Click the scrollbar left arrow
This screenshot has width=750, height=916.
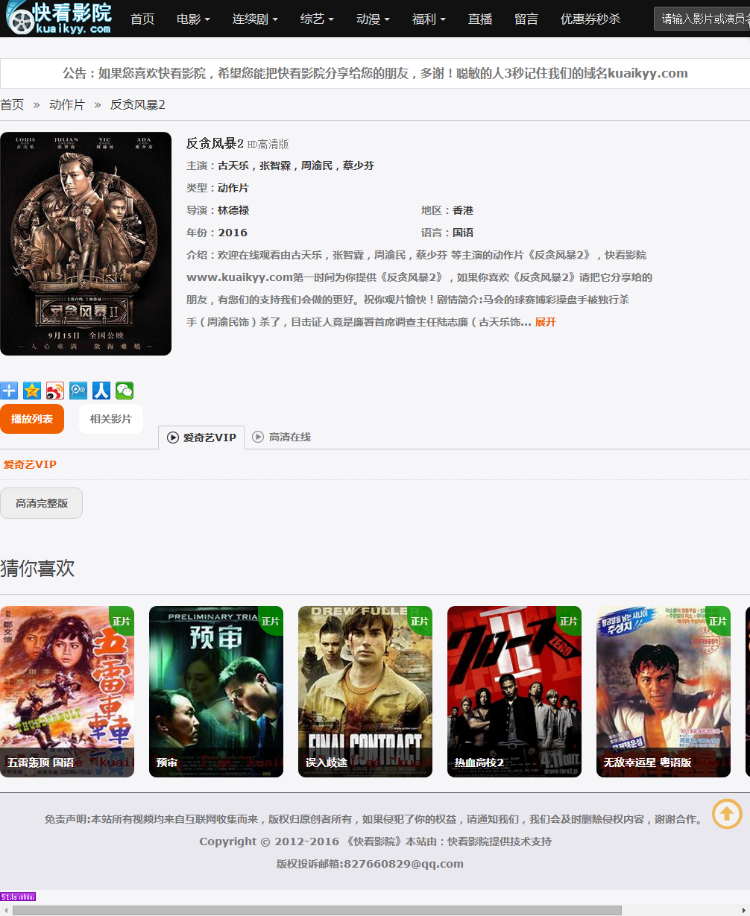[x=5, y=910]
